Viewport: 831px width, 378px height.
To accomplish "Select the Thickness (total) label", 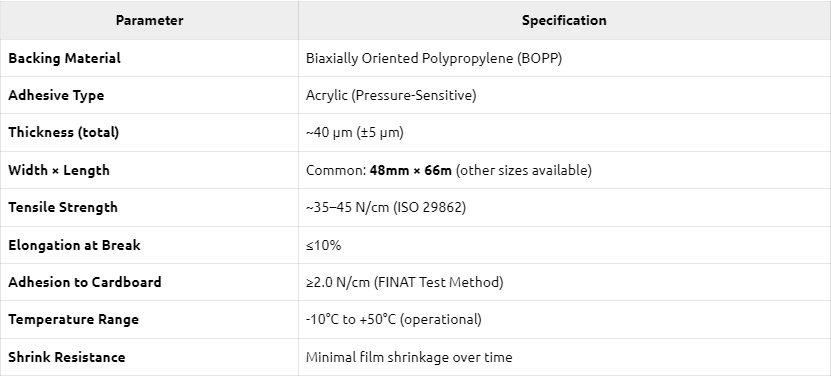I will [64, 133].
